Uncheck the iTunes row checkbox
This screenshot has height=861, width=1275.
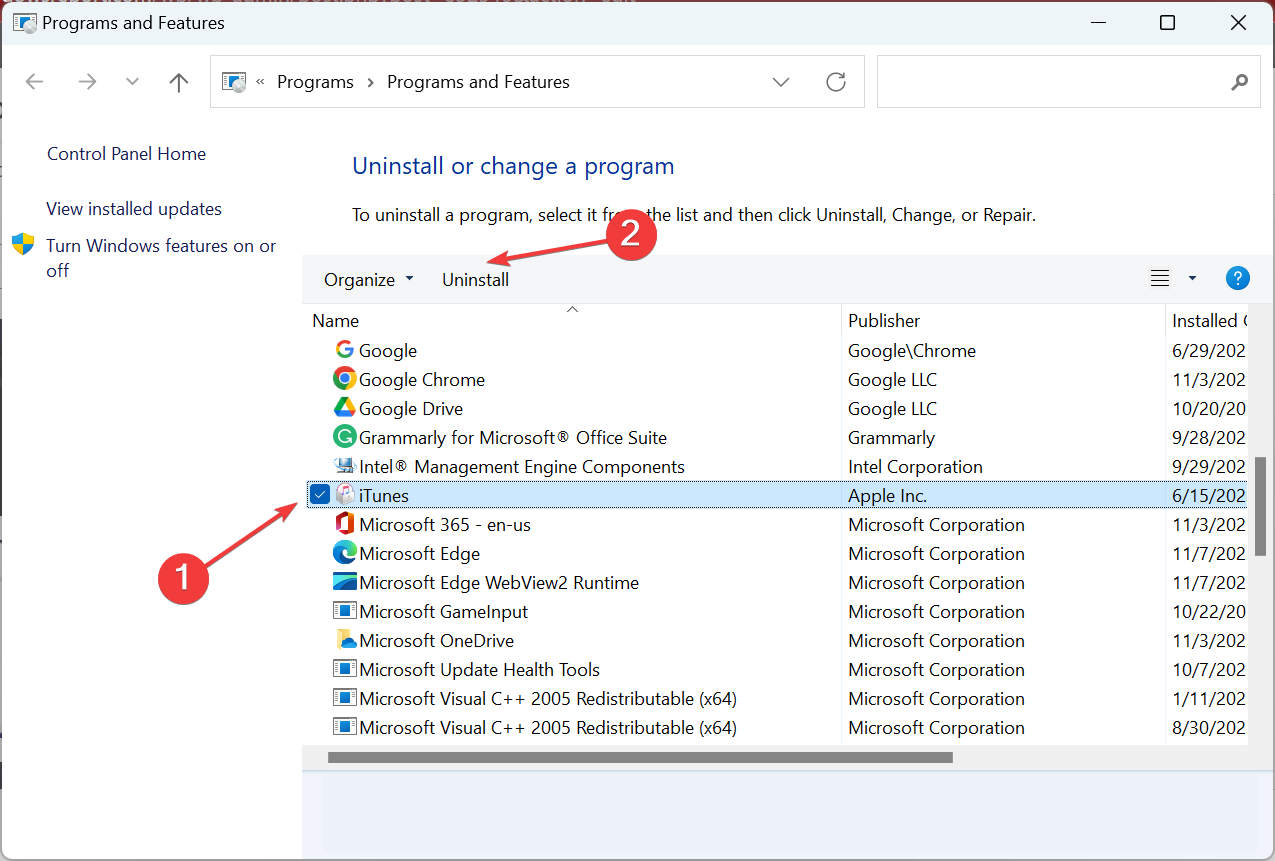[x=320, y=494]
